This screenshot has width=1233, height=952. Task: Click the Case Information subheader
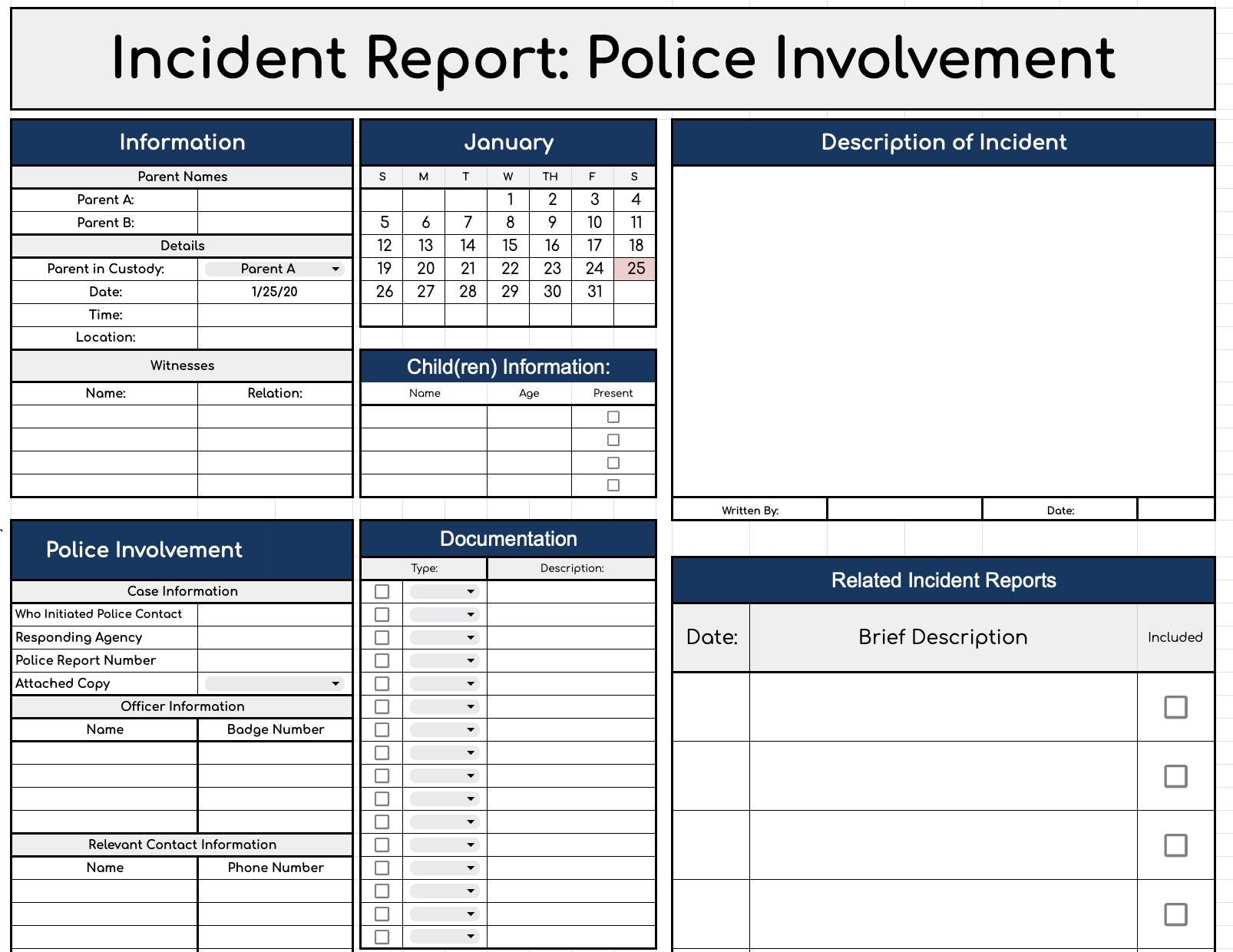point(182,591)
